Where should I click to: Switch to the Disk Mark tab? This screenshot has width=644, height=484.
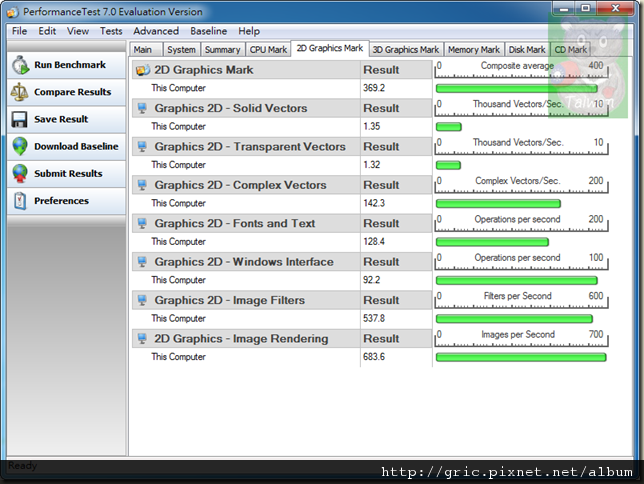527,50
